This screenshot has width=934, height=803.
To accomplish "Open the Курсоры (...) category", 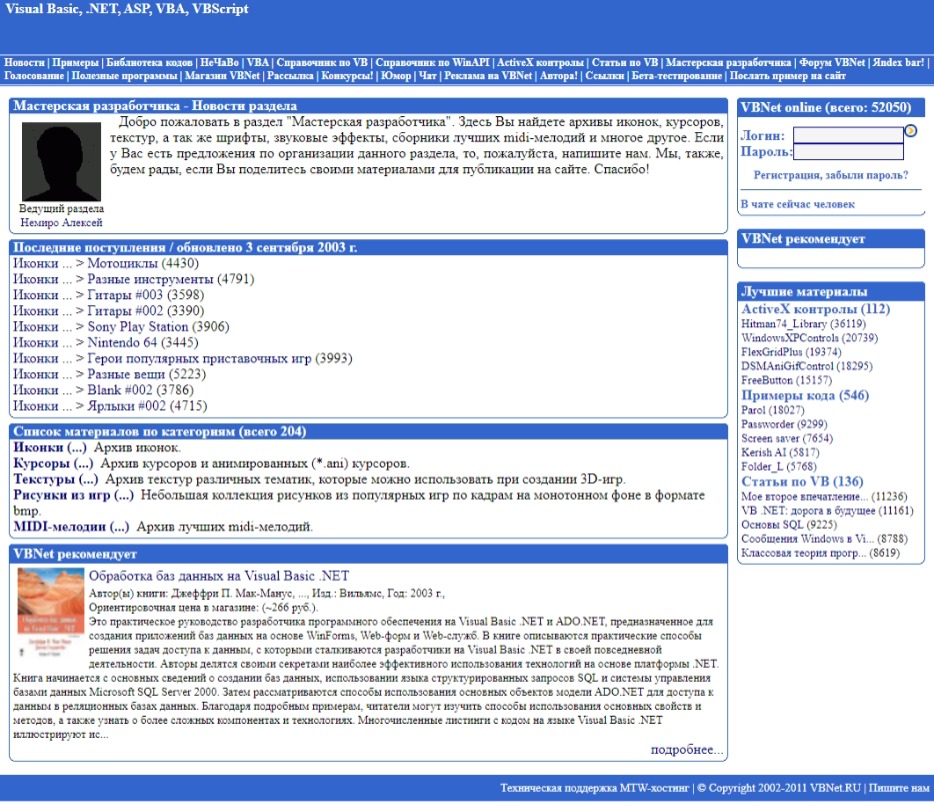I will click(x=54, y=463).
